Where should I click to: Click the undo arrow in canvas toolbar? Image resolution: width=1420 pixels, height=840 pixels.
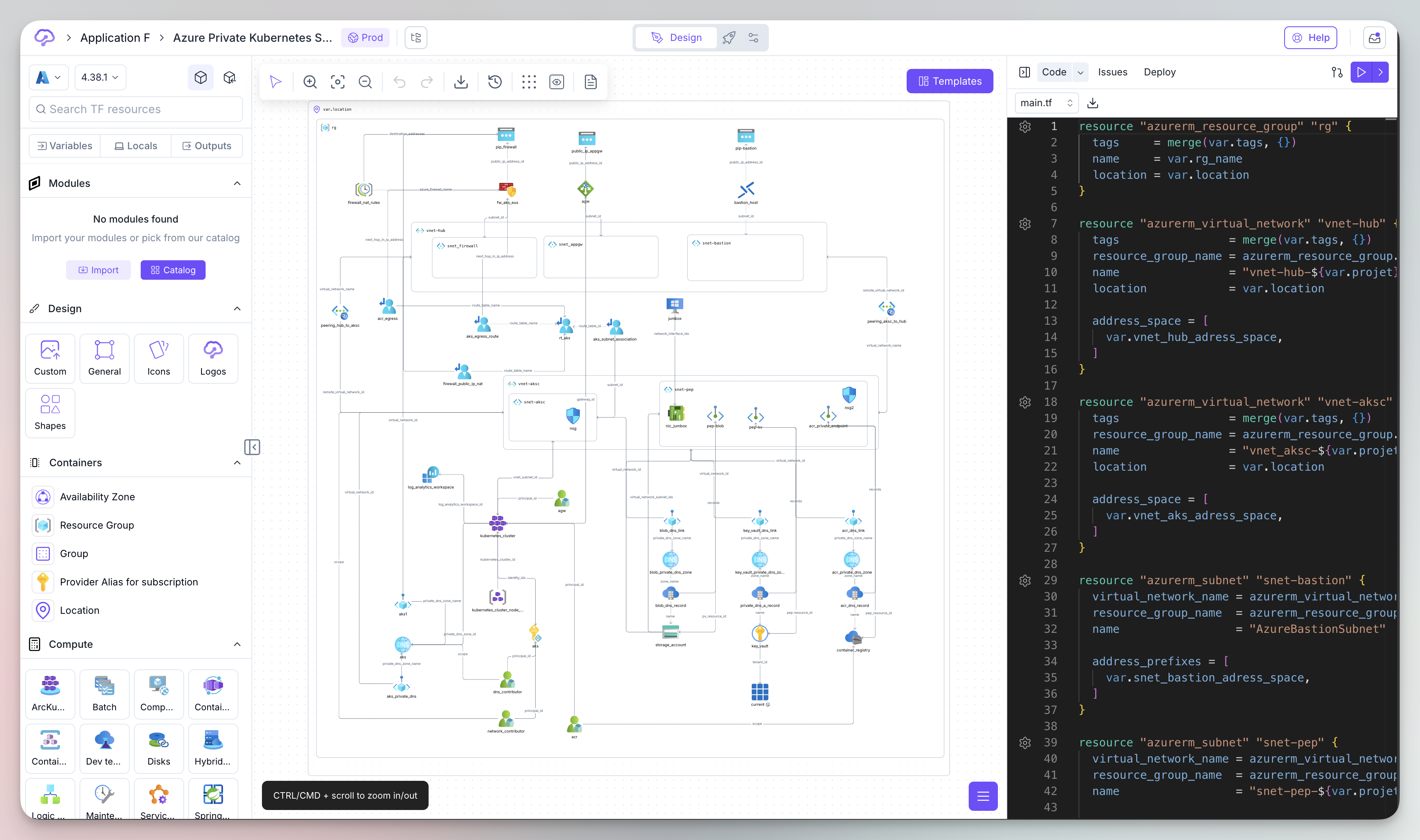coord(399,81)
